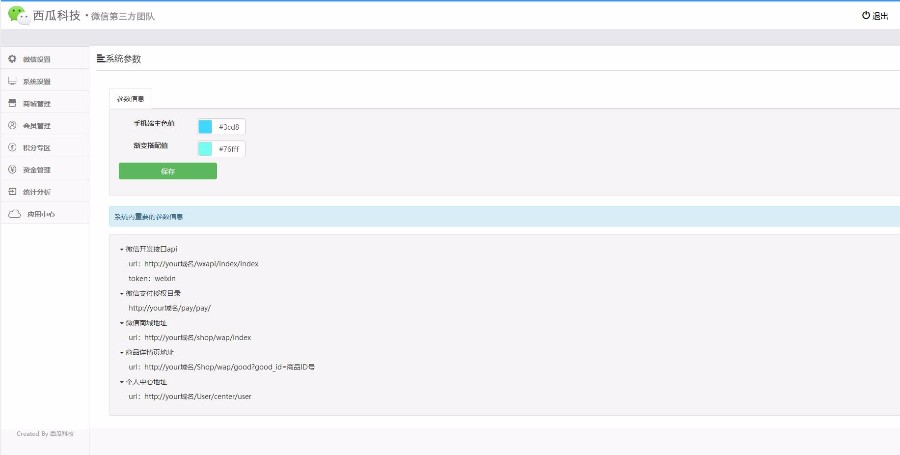900x455 pixels.
Task: Collapse the 商品详情页 address section
Action: point(120,352)
